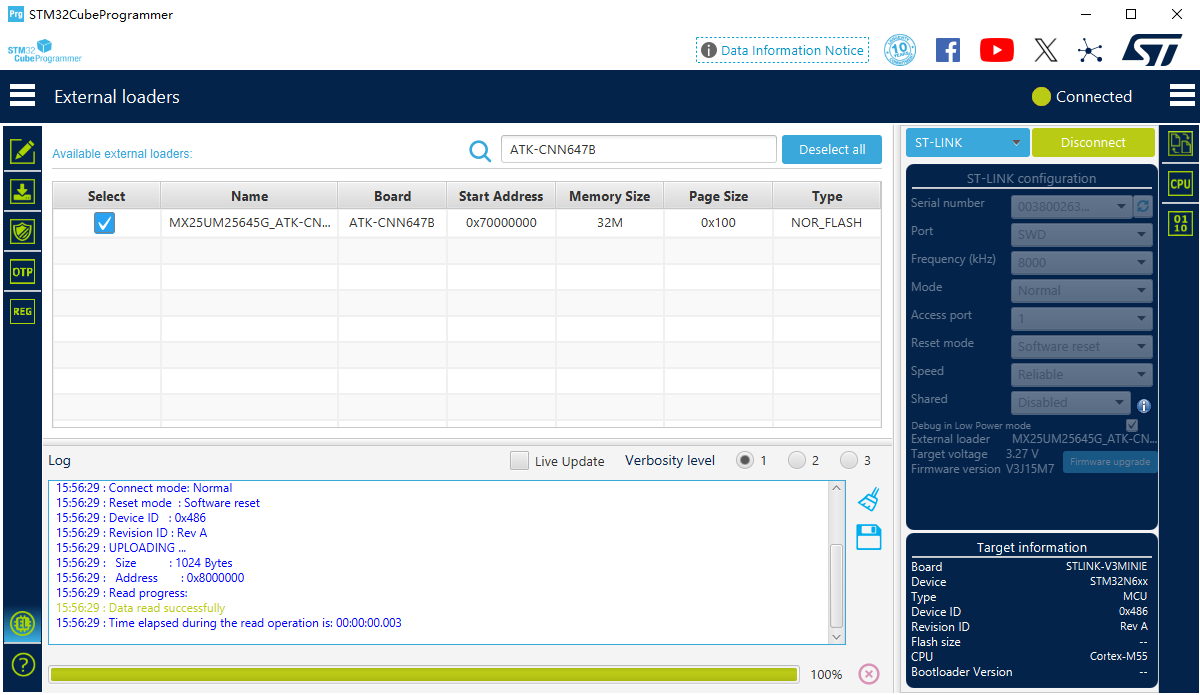Open Reset mode dropdown
1200x695 pixels.
[x=1081, y=347]
